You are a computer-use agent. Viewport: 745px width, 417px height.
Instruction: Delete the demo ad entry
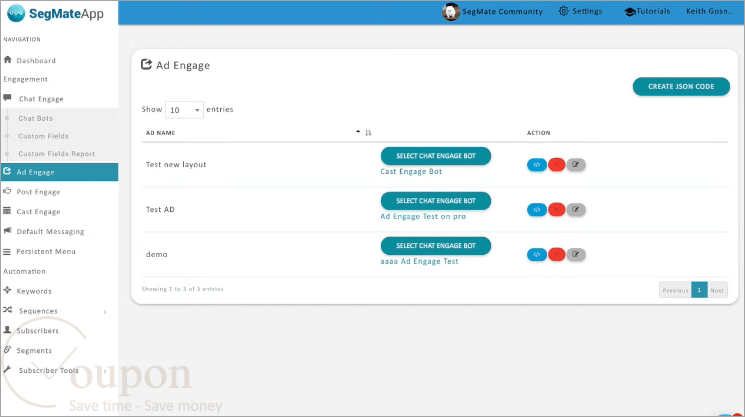[x=556, y=255]
